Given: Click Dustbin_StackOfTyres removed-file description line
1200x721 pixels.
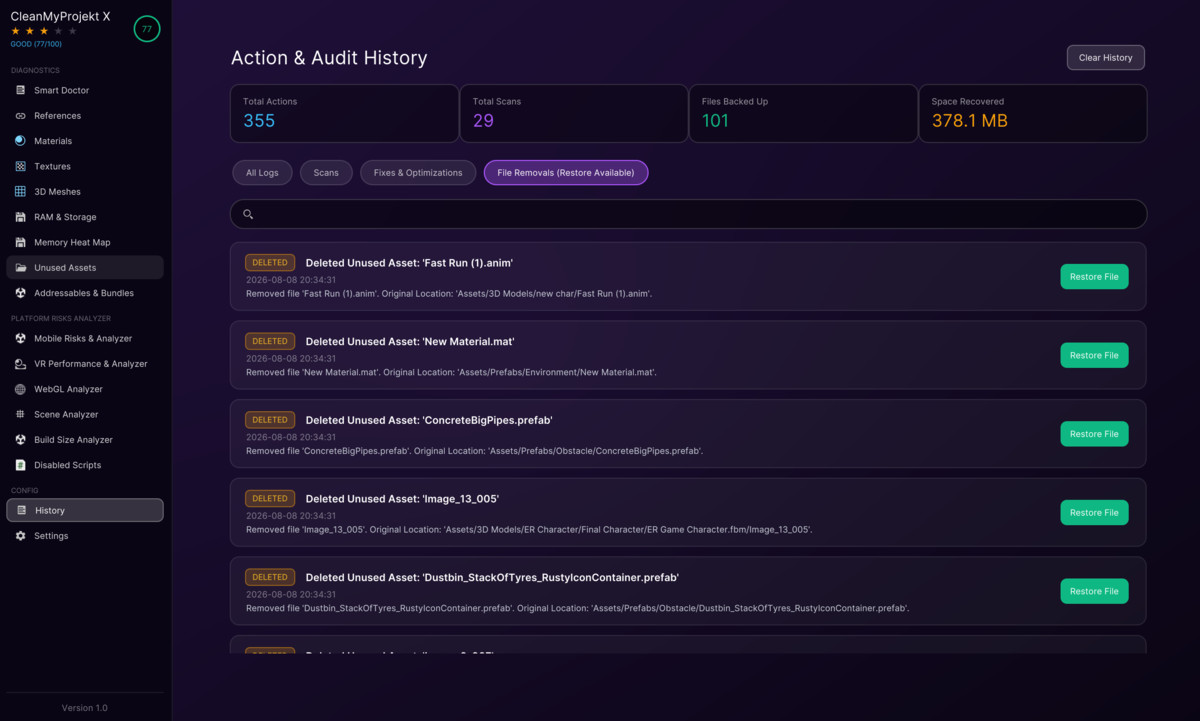Looking at the screenshot, I should point(577,608).
